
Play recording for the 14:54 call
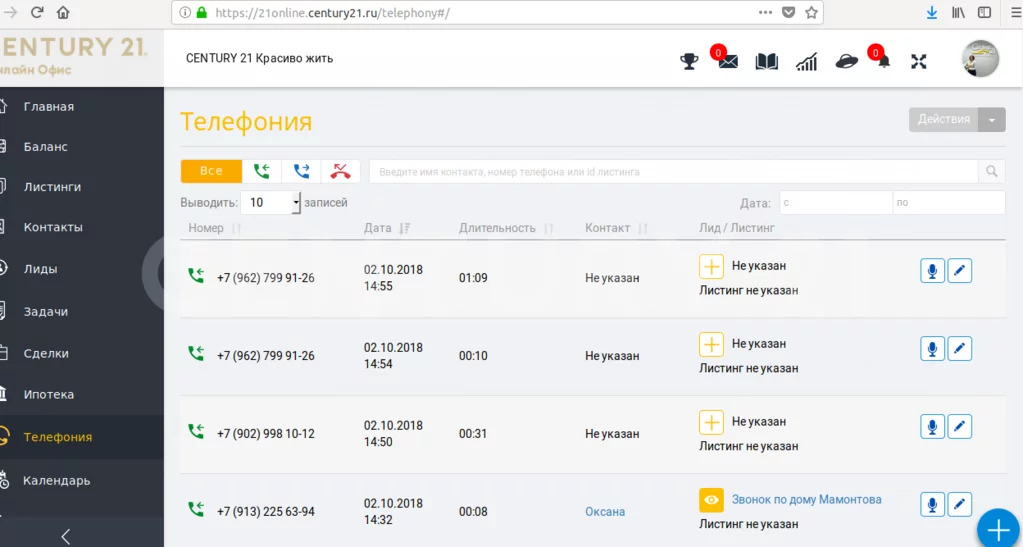[x=932, y=349]
